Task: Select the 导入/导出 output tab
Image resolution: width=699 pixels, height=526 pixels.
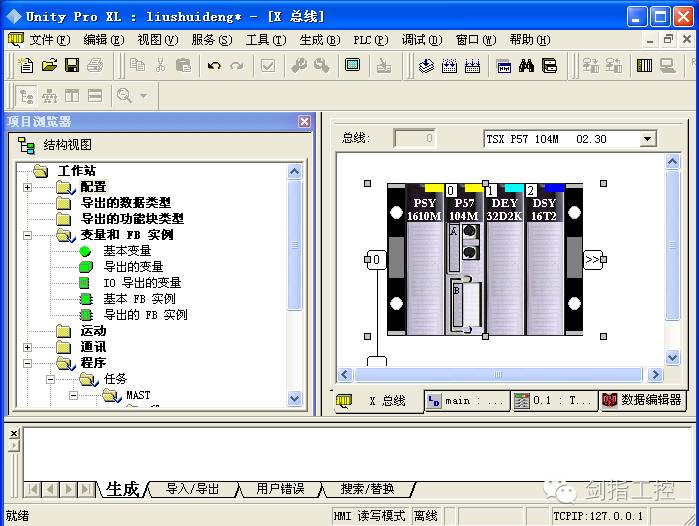Action: pos(193,489)
